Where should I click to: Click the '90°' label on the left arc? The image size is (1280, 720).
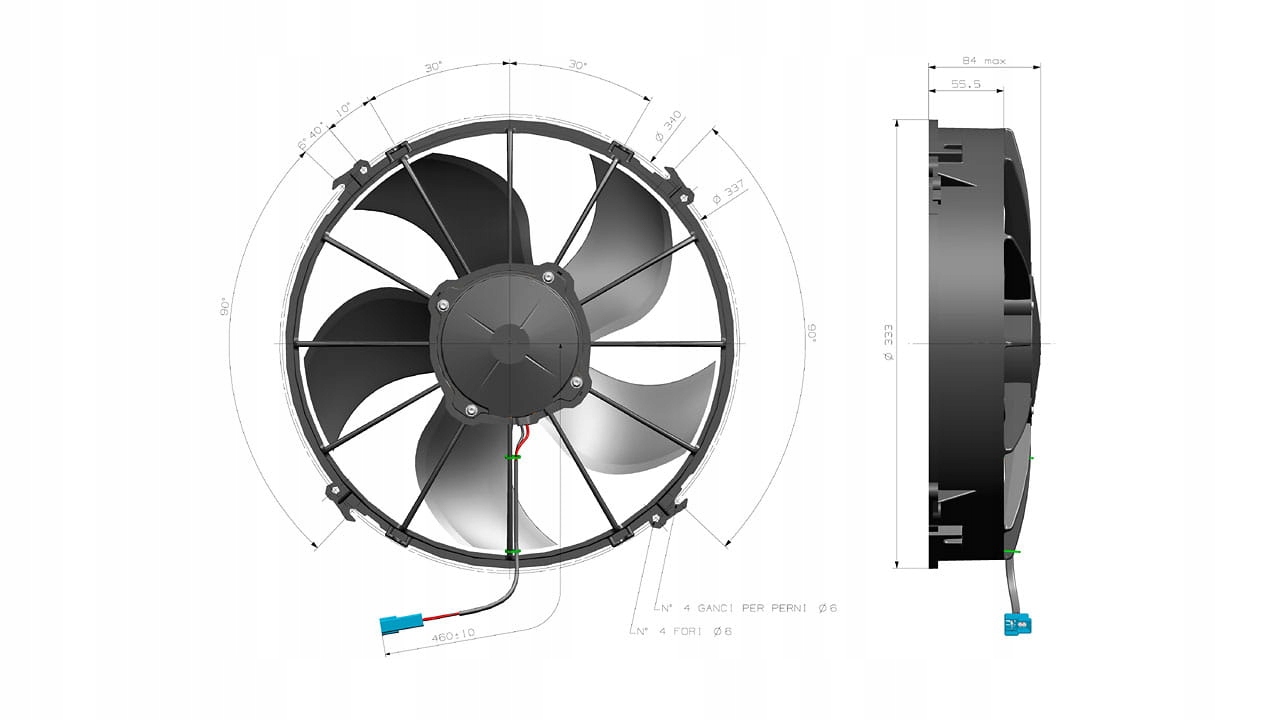(224, 307)
